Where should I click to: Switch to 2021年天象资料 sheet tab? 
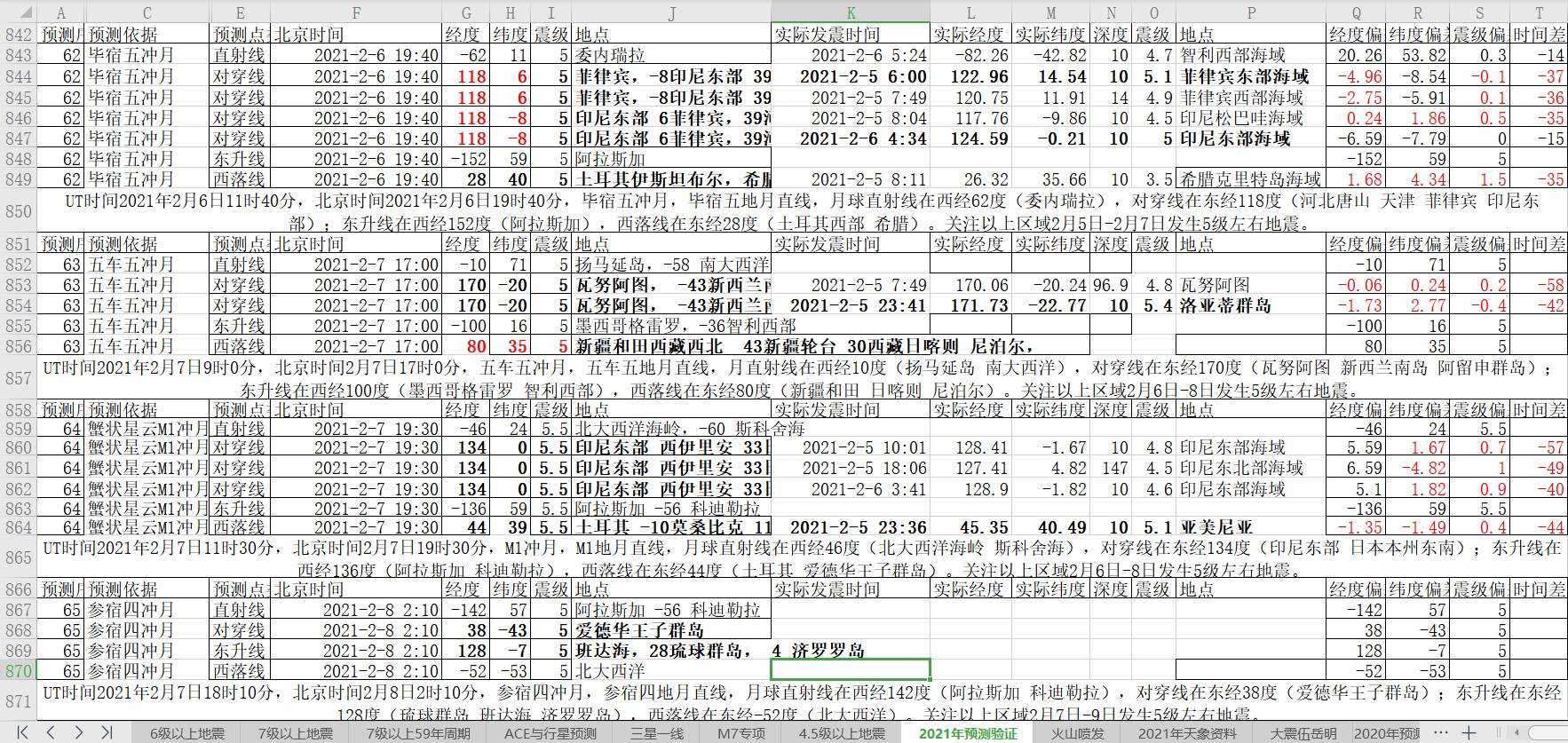tap(1187, 733)
